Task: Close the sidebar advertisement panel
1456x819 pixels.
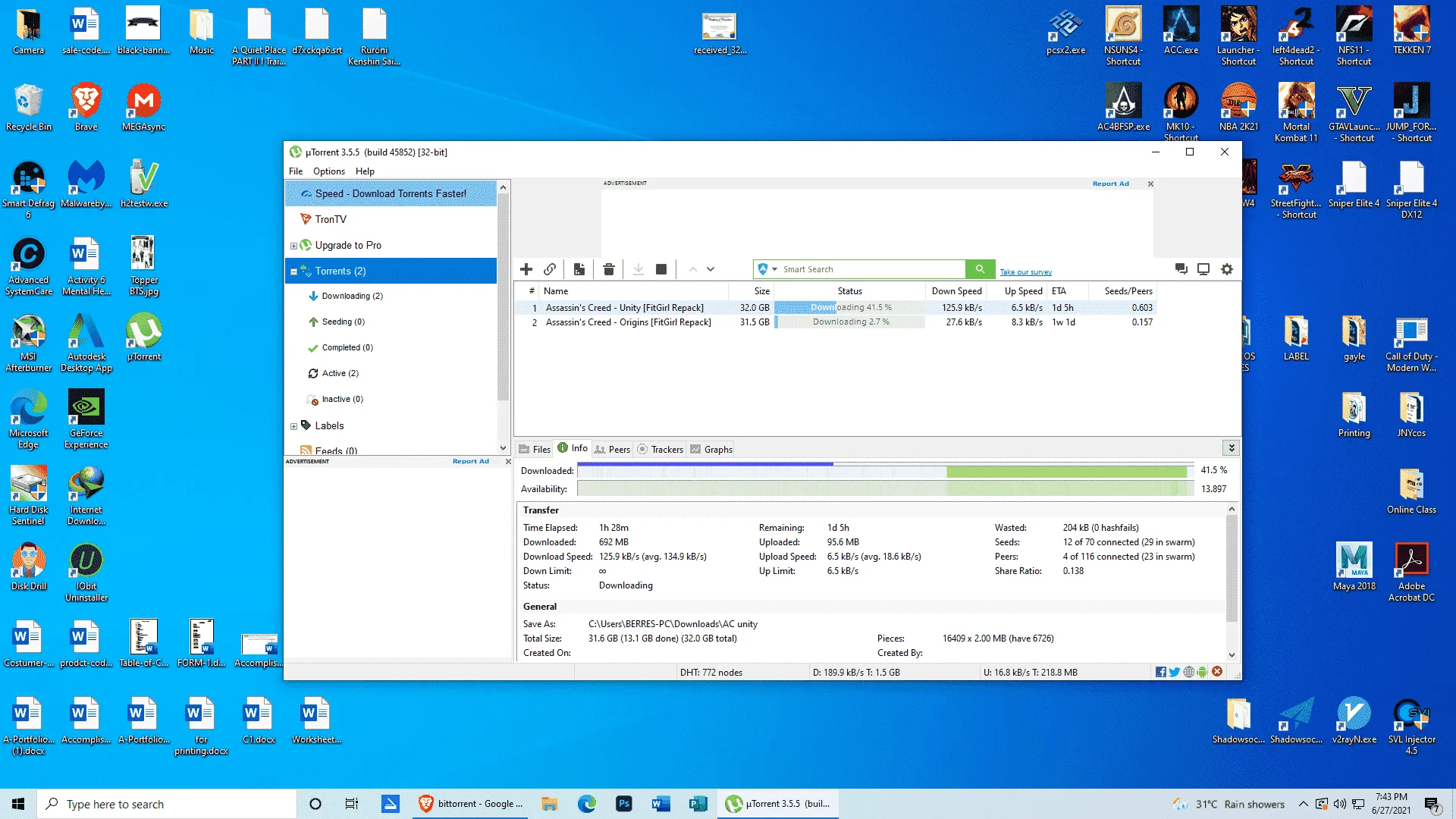Action: [x=508, y=461]
